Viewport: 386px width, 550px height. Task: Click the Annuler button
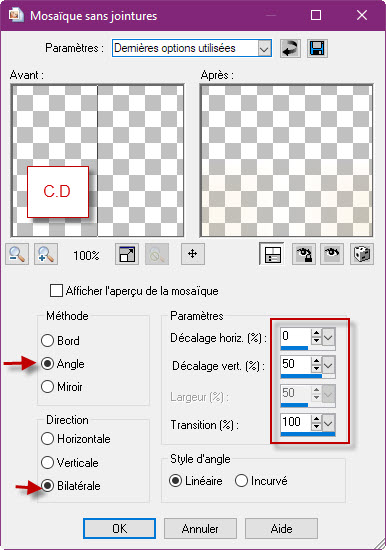(x=200, y=528)
